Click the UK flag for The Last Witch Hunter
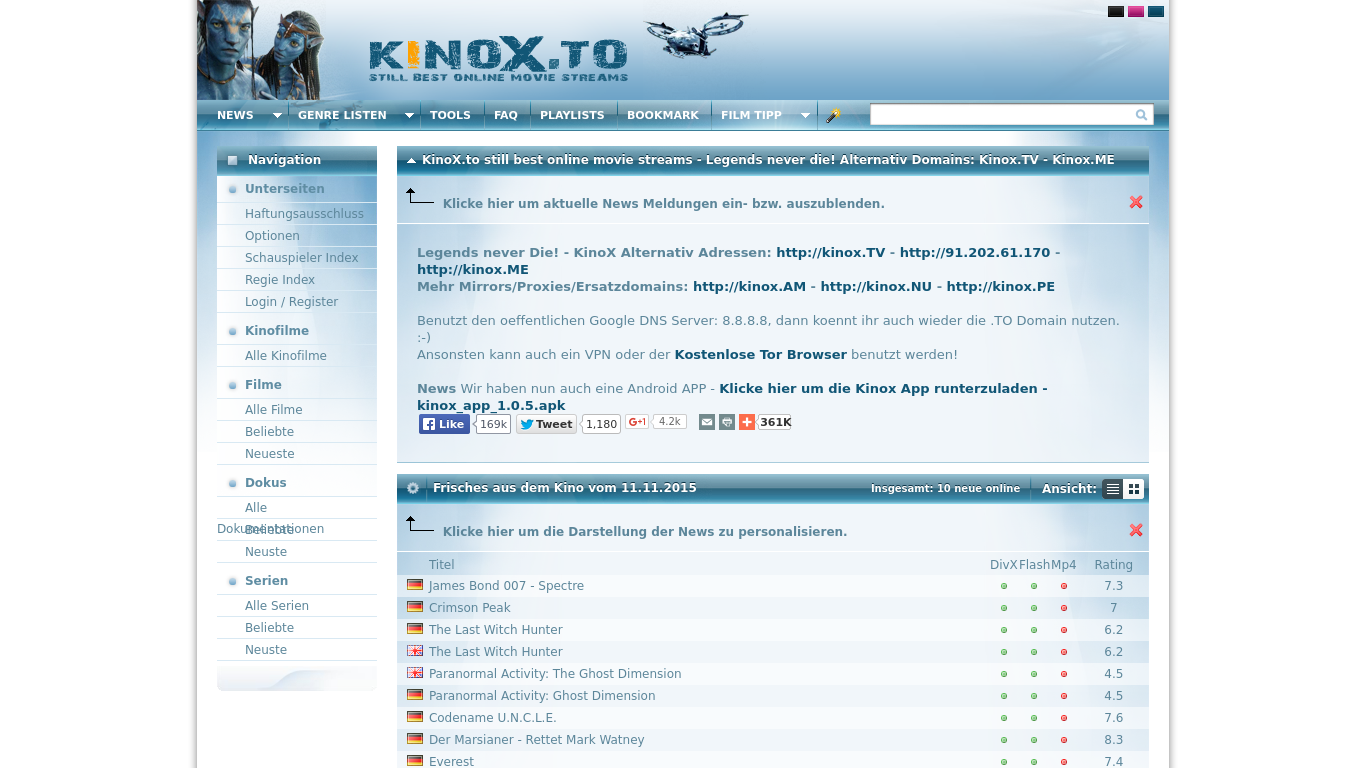 [x=415, y=651]
